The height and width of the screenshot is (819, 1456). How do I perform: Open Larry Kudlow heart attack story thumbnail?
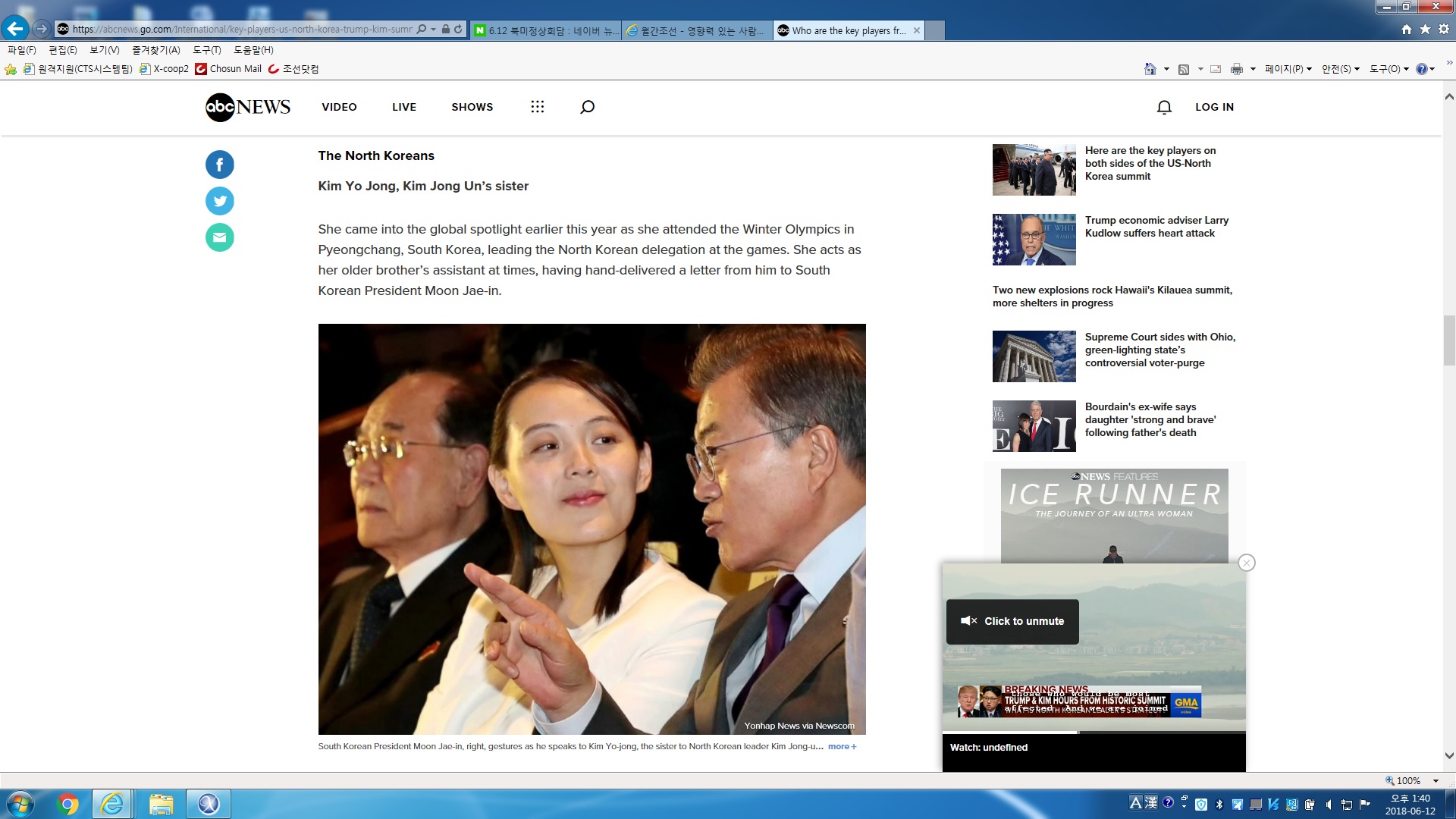pos(1034,240)
